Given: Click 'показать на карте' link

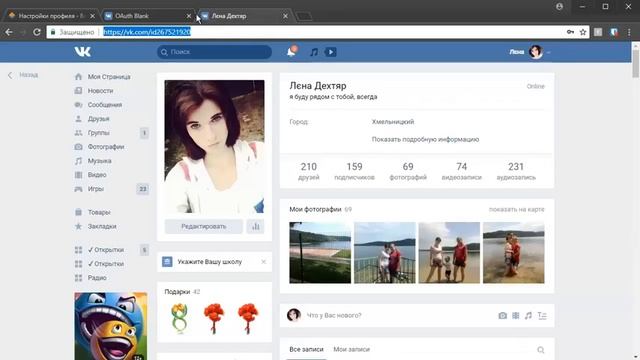Looking at the screenshot, I should click(516, 209).
